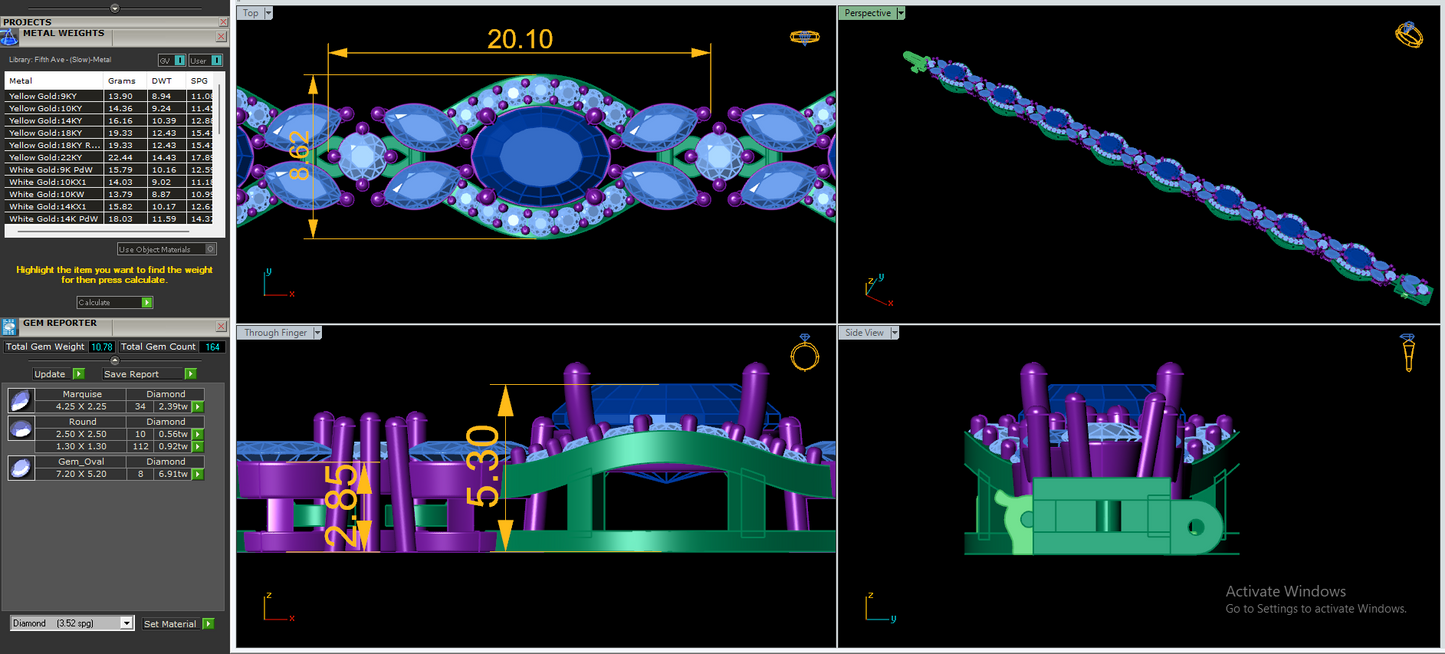Click the ring icon in Side View viewport

(1408, 351)
